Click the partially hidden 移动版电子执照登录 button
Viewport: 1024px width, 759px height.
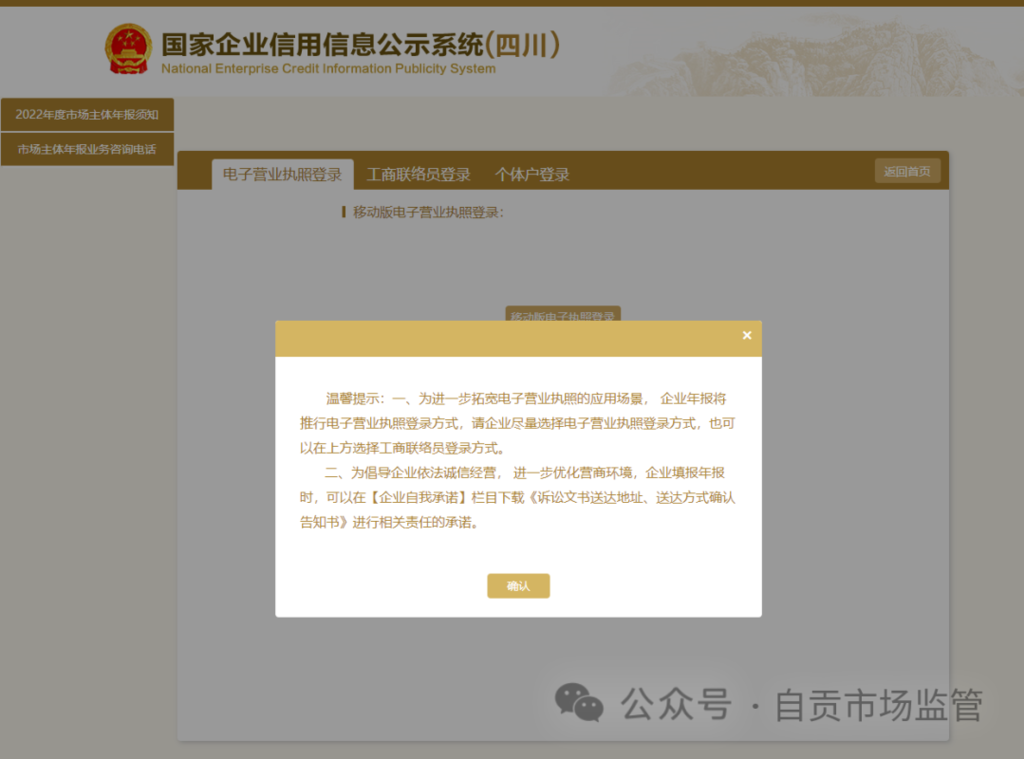click(x=562, y=313)
